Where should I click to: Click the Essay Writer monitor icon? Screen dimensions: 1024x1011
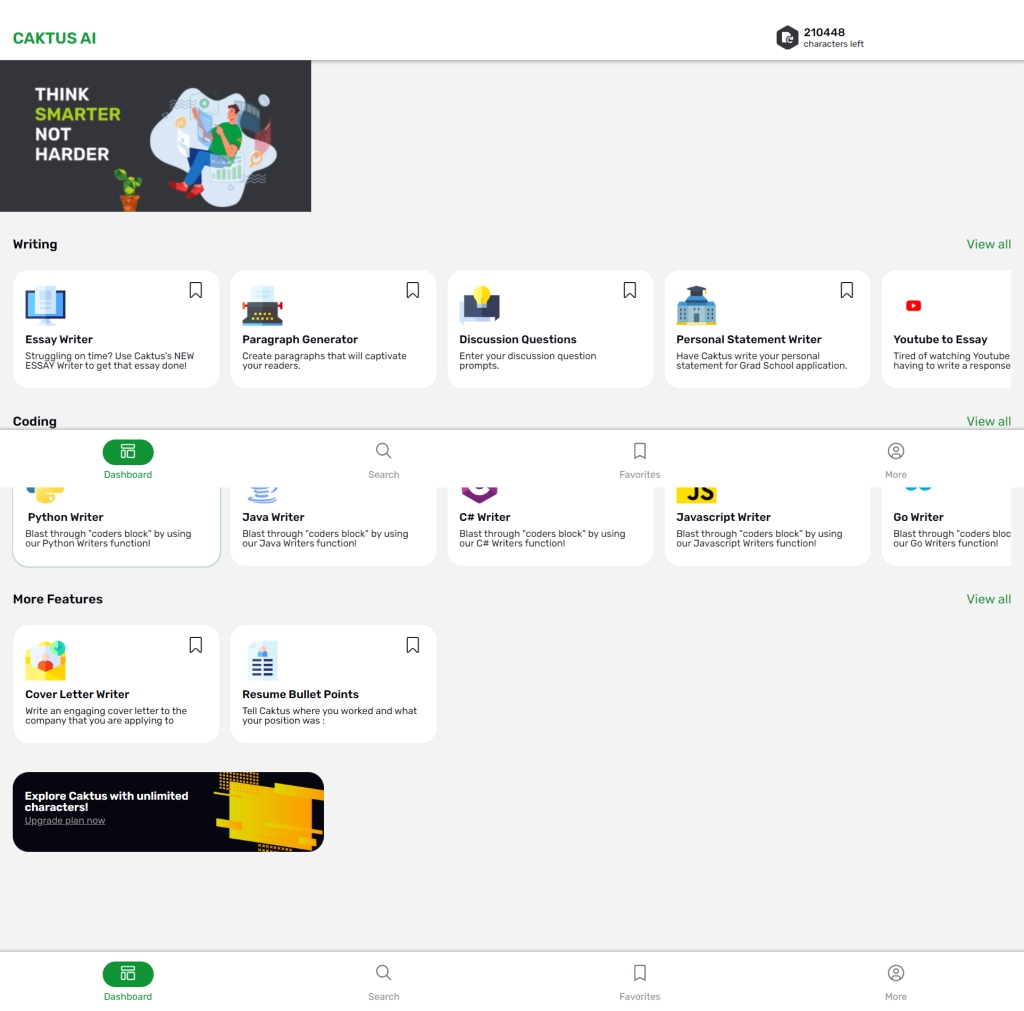[x=45, y=305]
